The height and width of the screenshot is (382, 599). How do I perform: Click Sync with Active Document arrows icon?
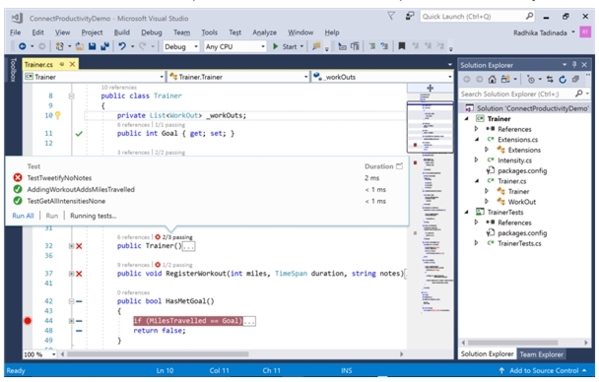click(550, 79)
